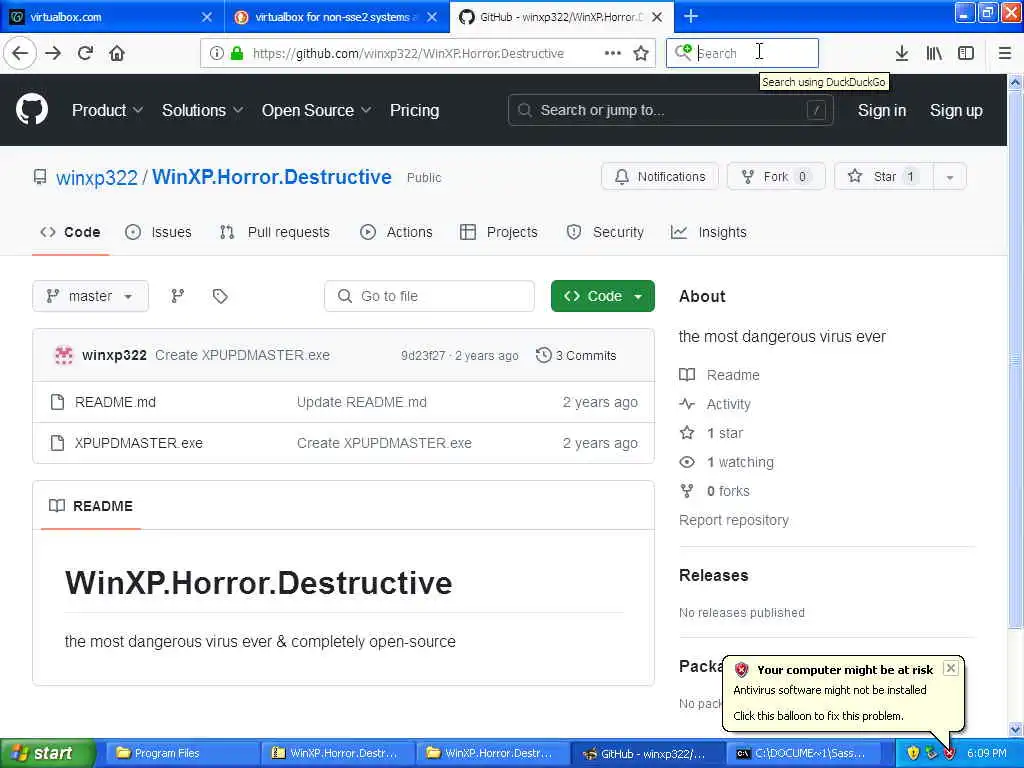This screenshot has width=1024, height=768.
Task: Click the yellow security shield tray icon
Action: click(x=913, y=753)
